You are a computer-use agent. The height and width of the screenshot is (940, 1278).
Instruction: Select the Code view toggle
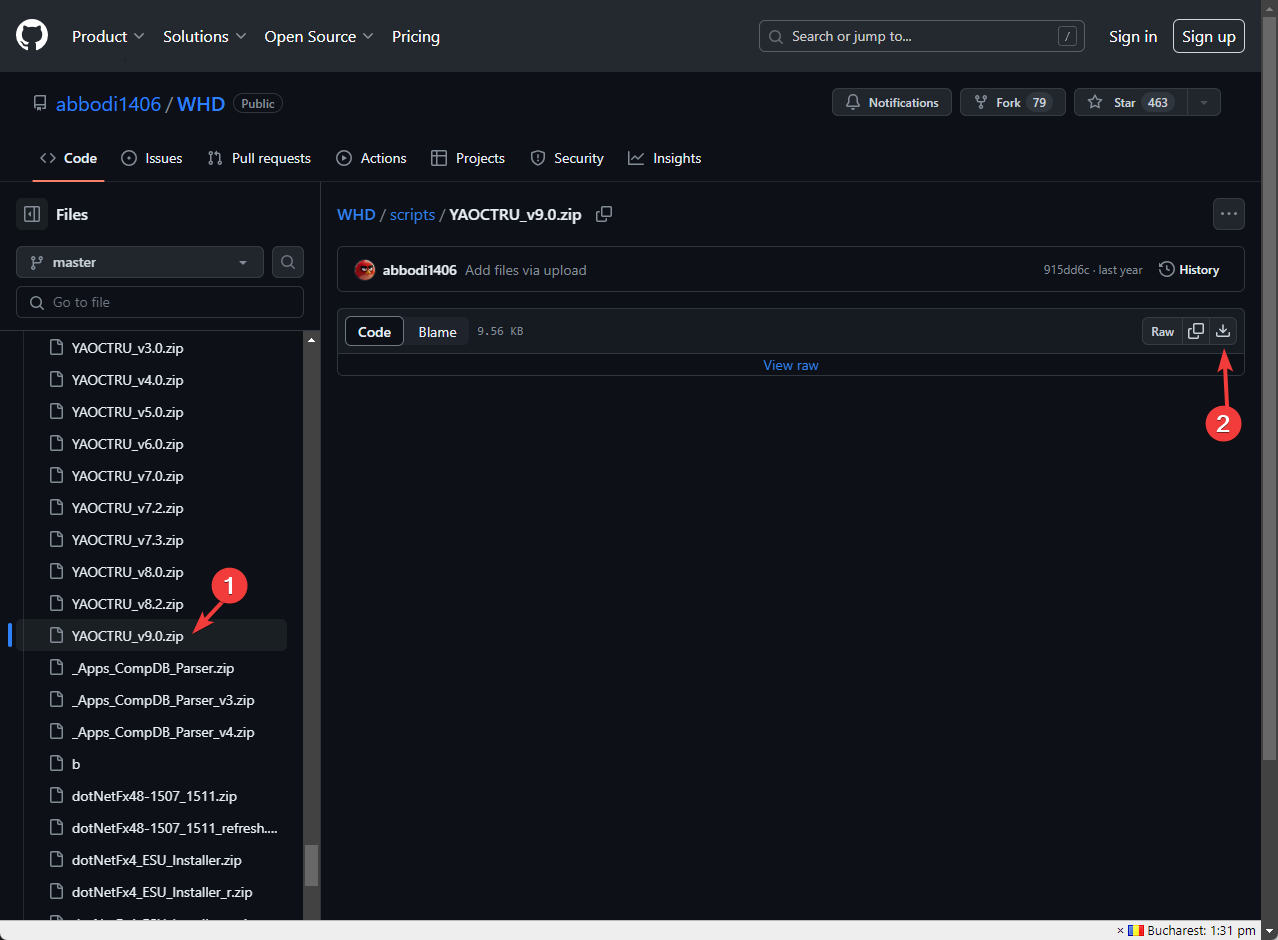[375, 332]
